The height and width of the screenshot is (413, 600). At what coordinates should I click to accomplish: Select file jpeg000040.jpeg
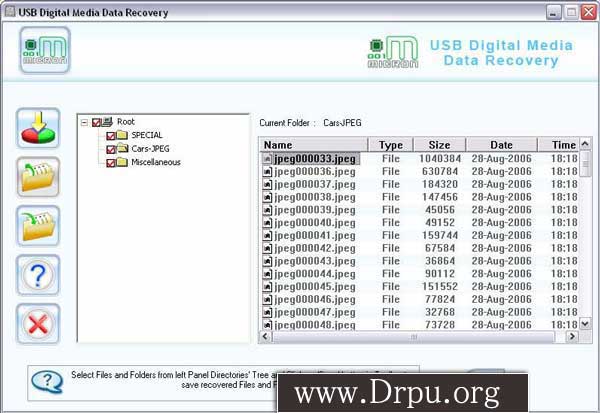315,223
